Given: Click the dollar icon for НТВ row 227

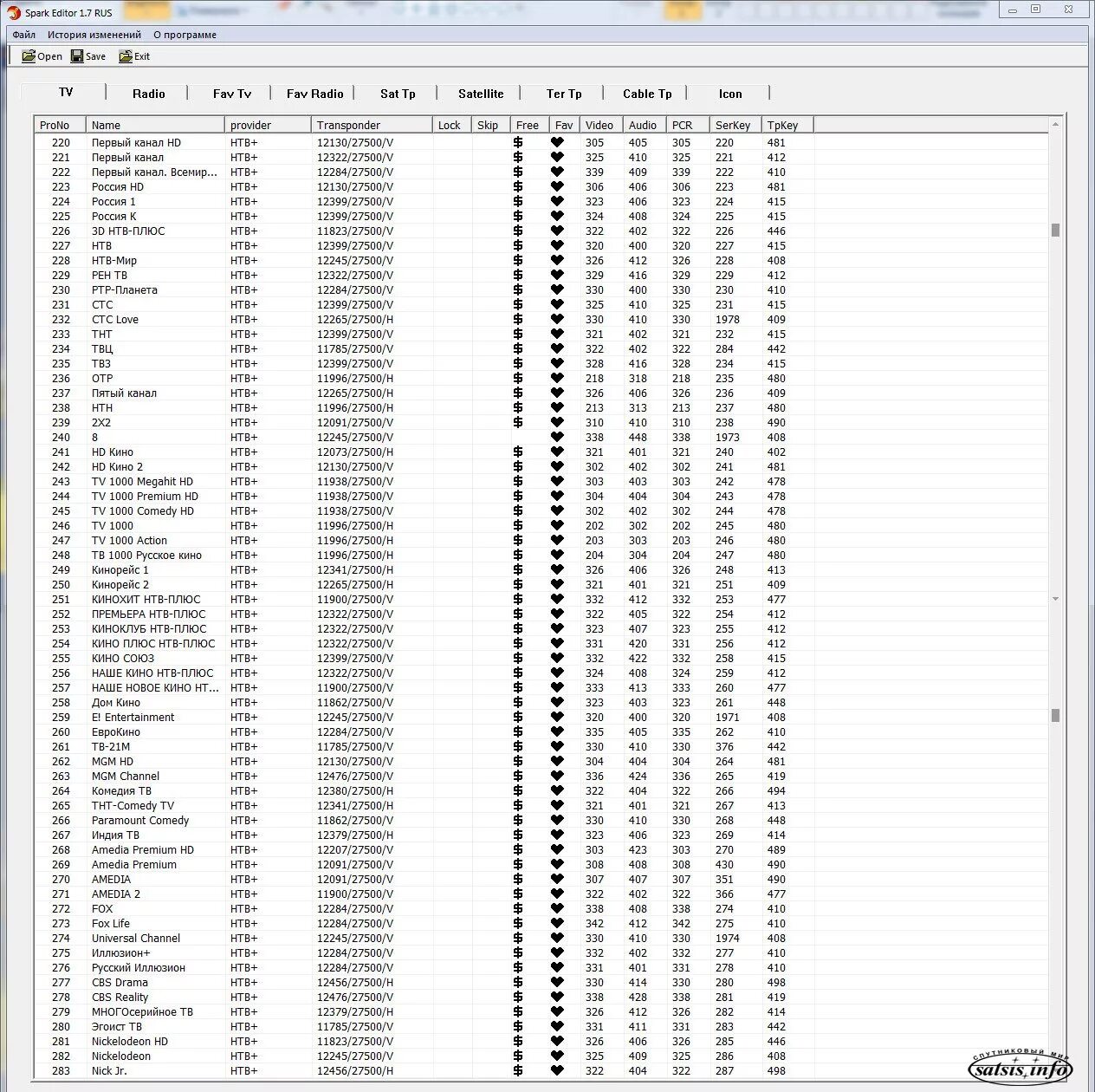Looking at the screenshot, I should (518, 245).
